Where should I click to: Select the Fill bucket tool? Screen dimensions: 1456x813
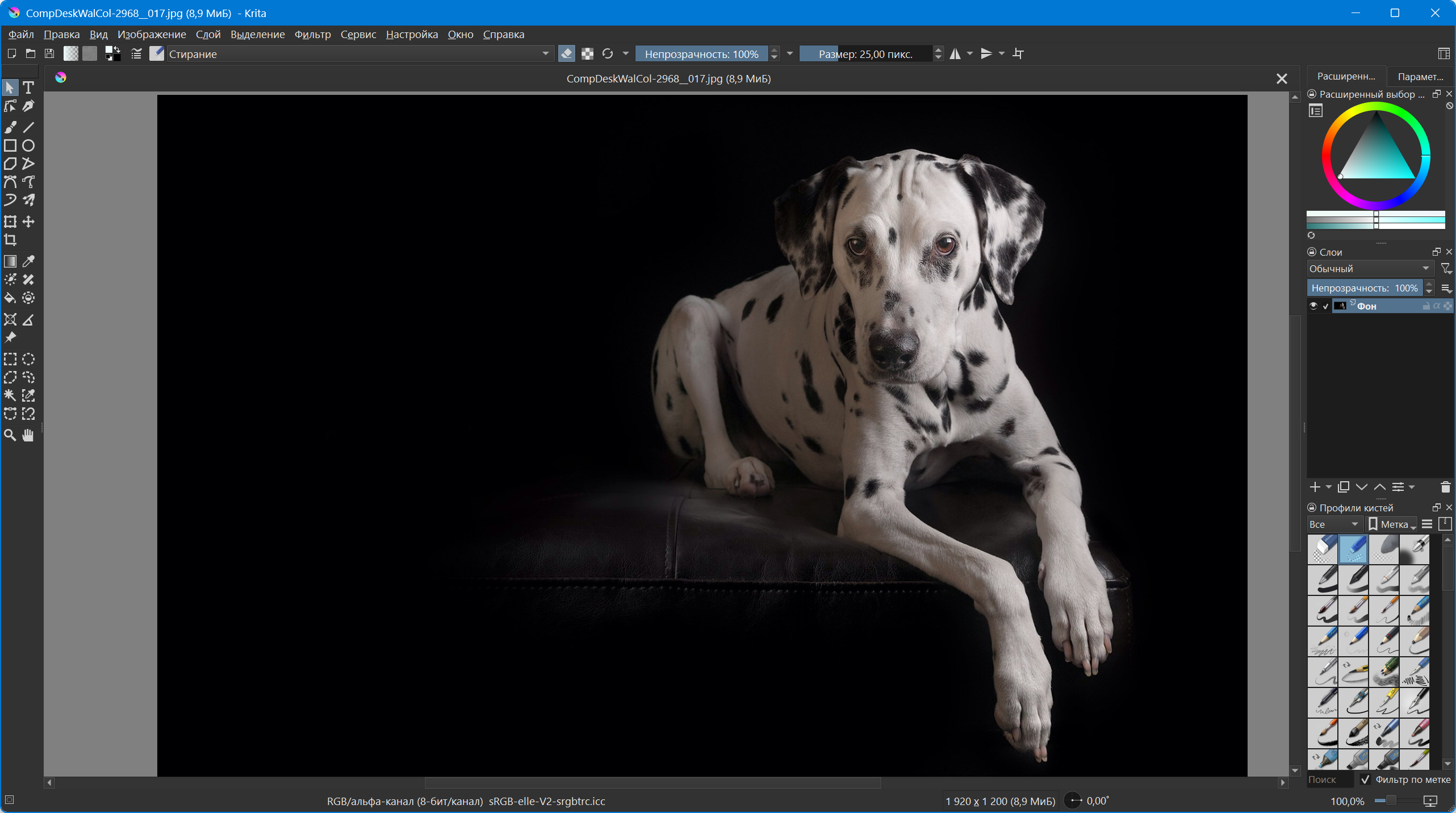[x=10, y=298]
